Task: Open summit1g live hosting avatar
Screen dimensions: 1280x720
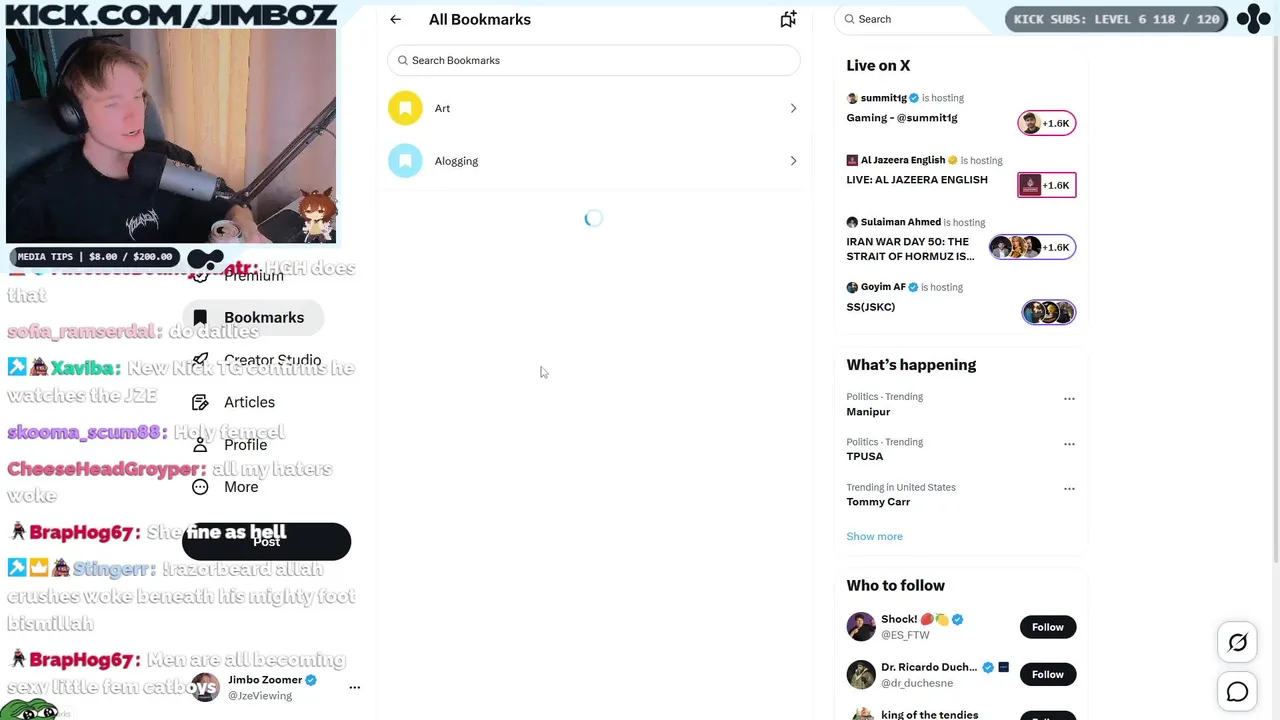Action: [1046, 123]
